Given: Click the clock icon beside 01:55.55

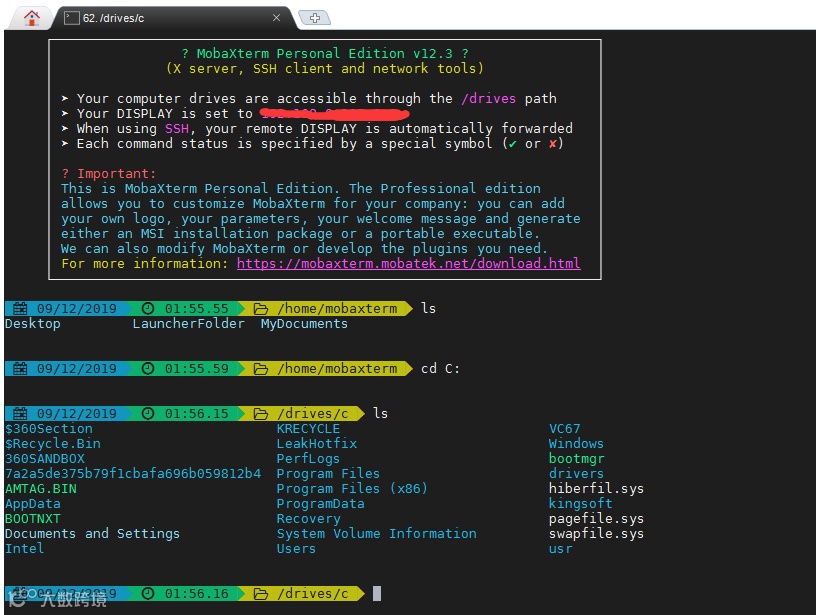Looking at the screenshot, I should pyautogui.click(x=148, y=309).
